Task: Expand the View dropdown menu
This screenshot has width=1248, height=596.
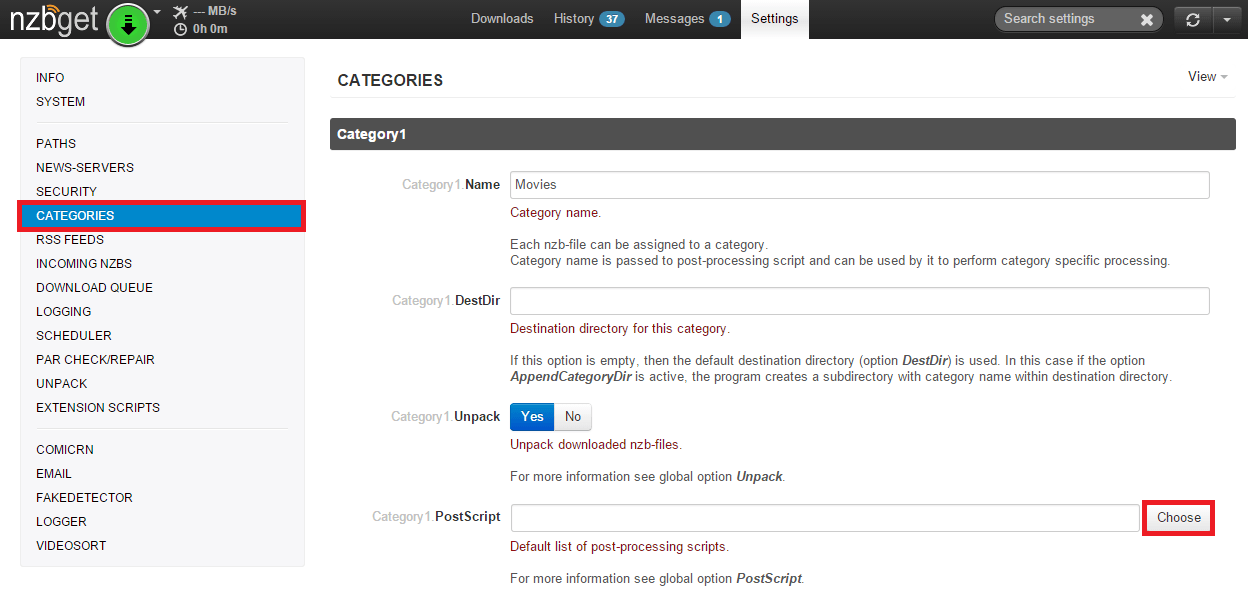Action: (x=1207, y=77)
